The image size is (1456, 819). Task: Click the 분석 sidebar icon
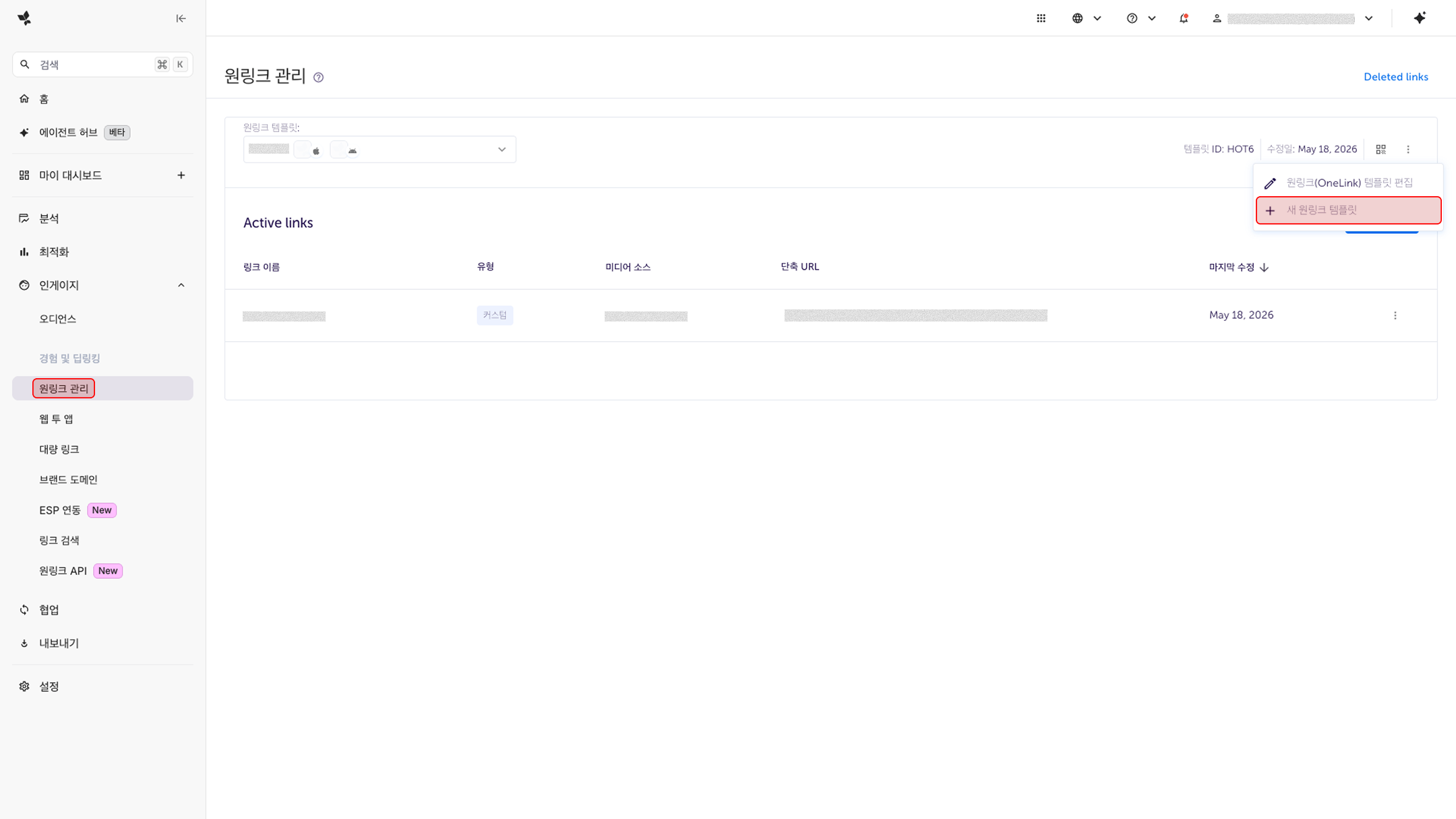click(x=24, y=218)
